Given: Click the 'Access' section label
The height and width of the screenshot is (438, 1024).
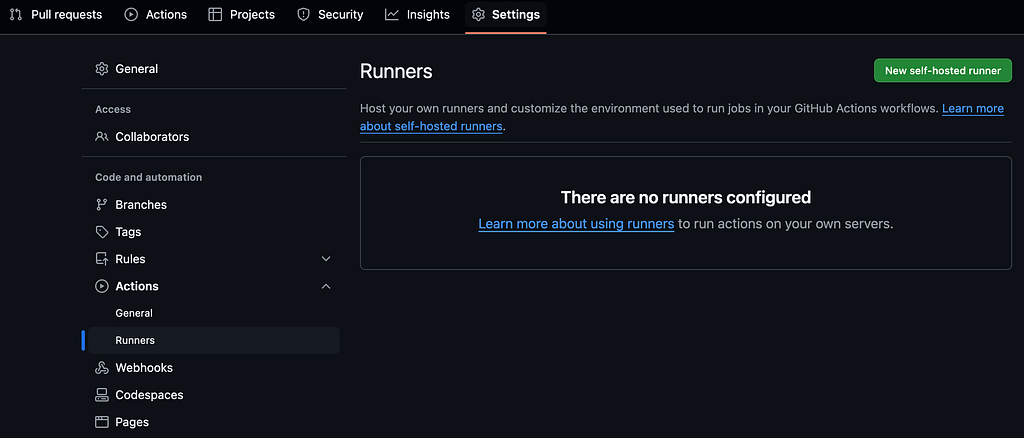Looking at the screenshot, I should pos(113,109).
